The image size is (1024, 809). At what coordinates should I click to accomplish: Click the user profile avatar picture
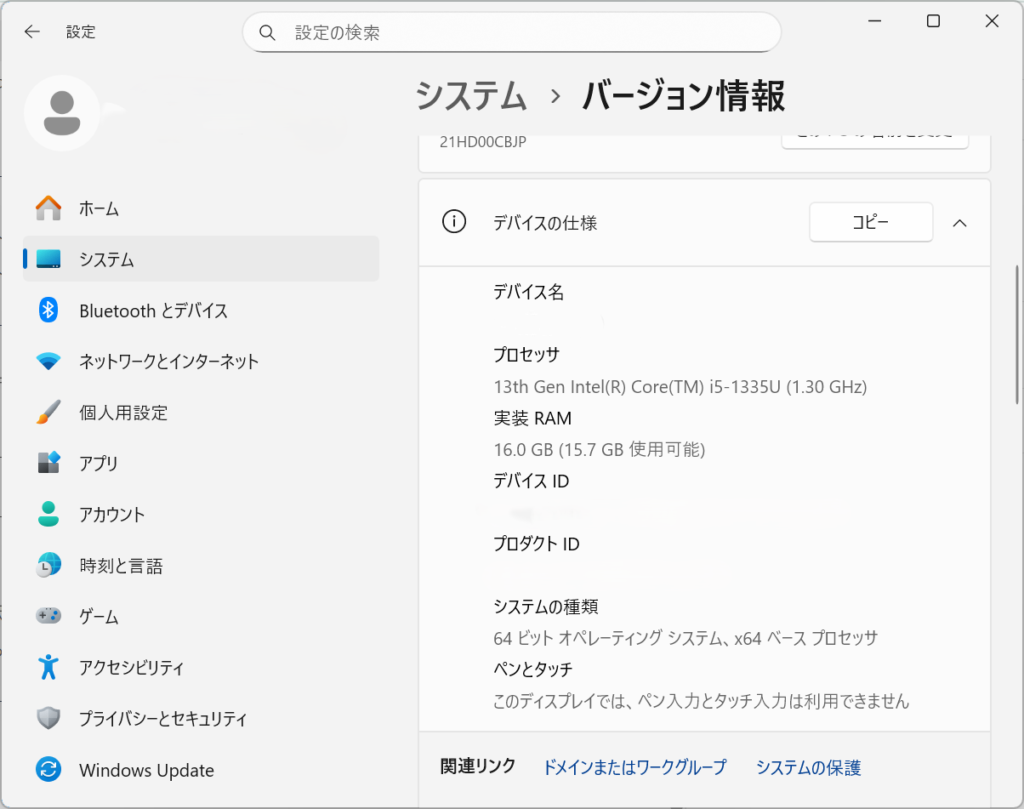[x=62, y=111]
